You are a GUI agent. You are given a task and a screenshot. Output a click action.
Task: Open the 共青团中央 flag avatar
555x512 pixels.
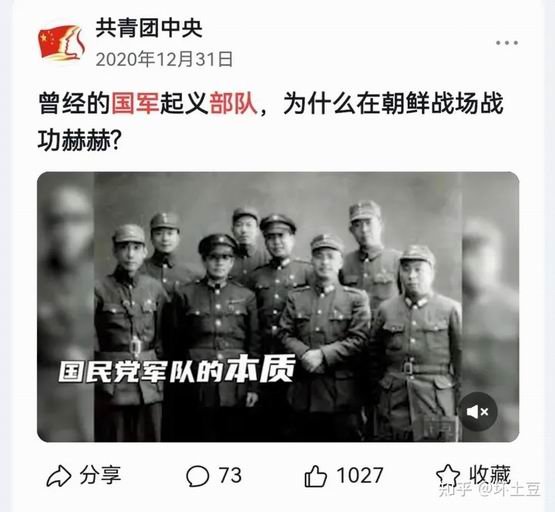tap(62, 43)
